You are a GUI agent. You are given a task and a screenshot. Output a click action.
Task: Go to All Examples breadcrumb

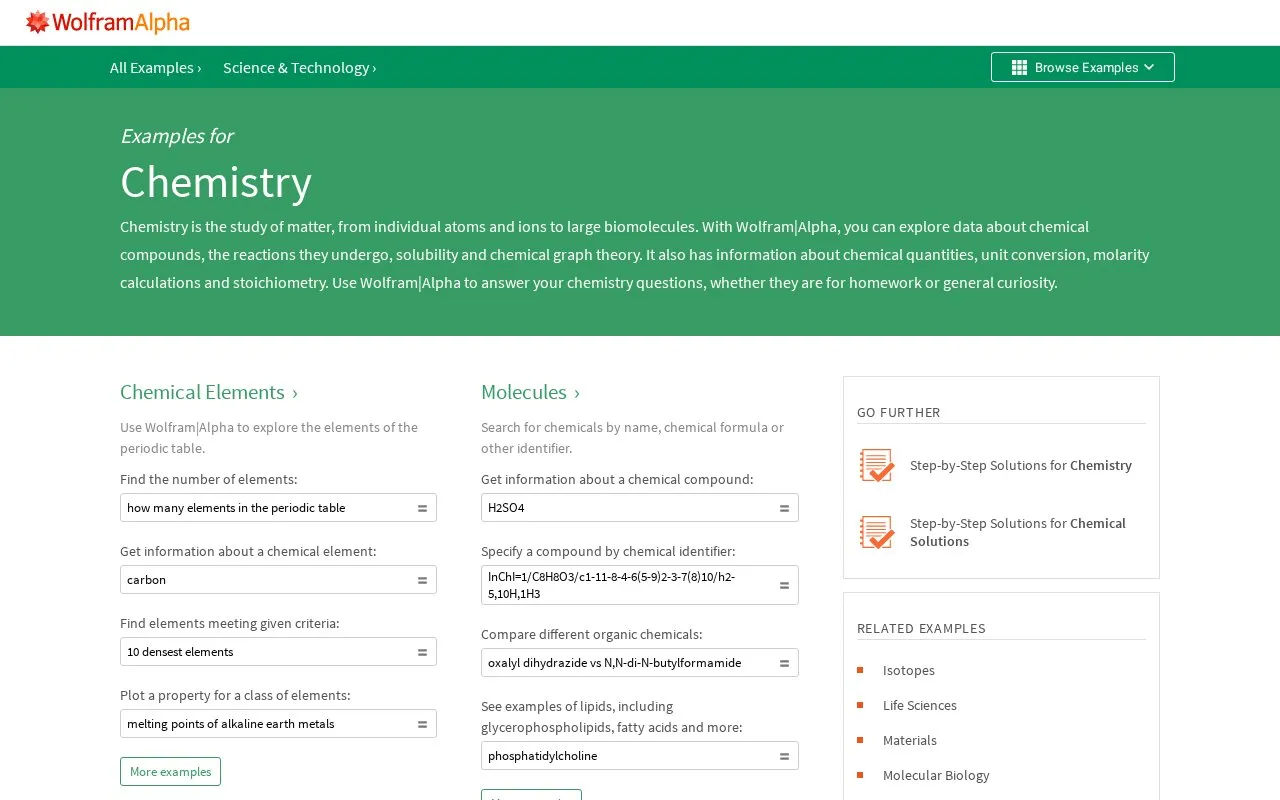pos(155,67)
